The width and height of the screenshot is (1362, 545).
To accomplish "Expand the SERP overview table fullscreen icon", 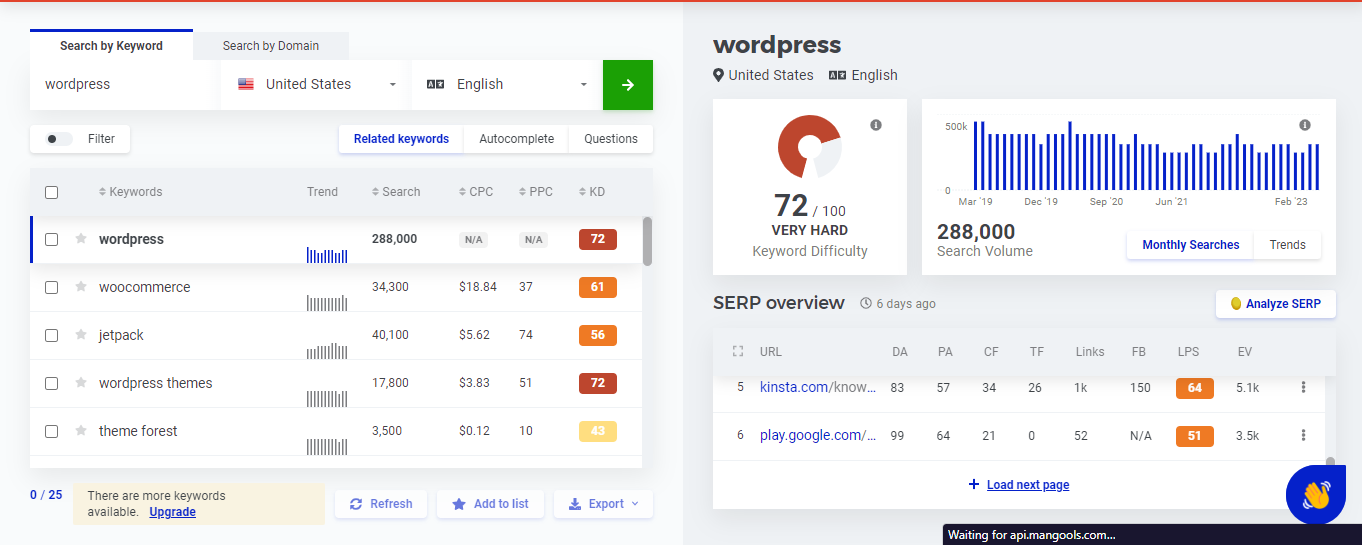I will [x=738, y=352].
